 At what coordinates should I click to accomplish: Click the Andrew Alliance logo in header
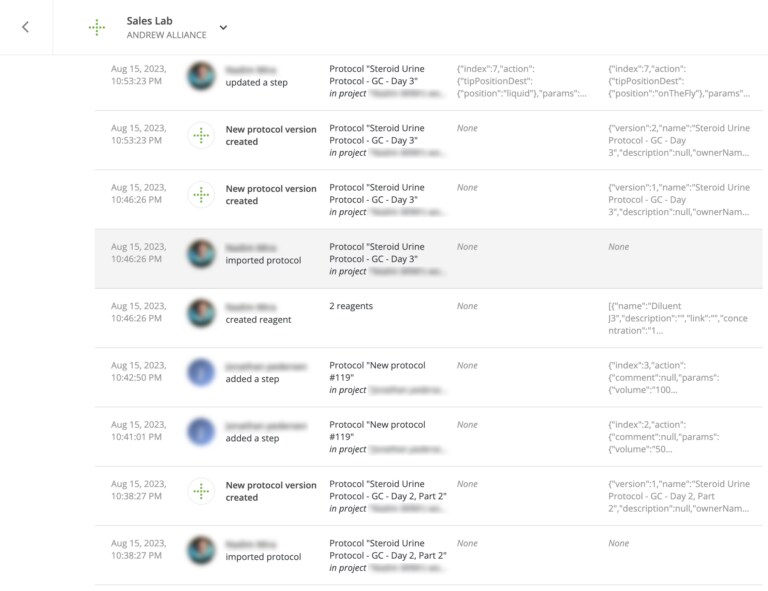pyautogui.click(x=97, y=27)
